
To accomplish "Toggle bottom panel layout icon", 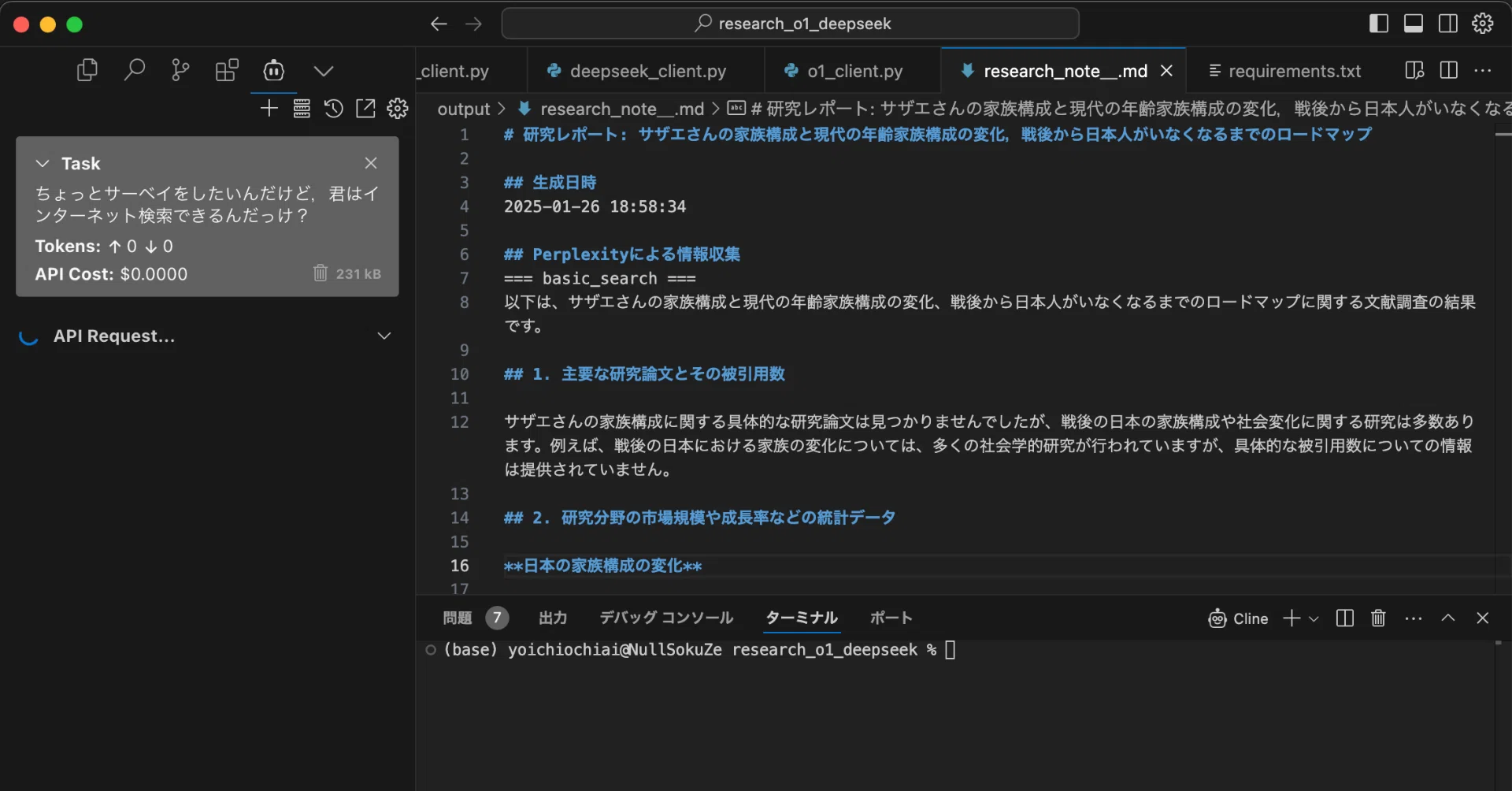I will (x=1414, y=24).
